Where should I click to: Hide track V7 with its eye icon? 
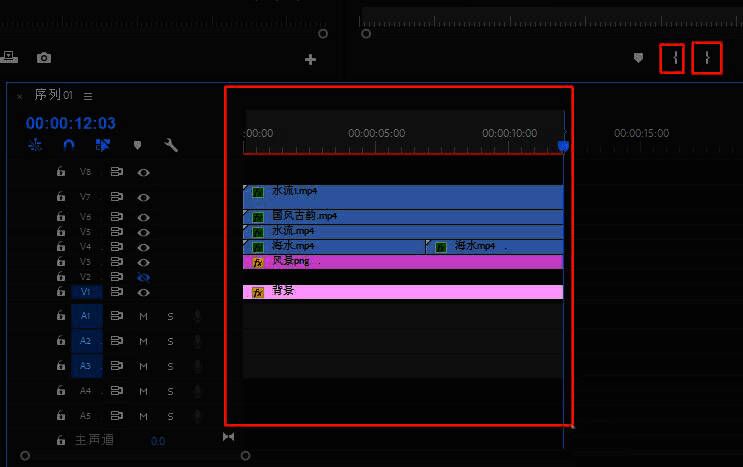coord(144,197)
